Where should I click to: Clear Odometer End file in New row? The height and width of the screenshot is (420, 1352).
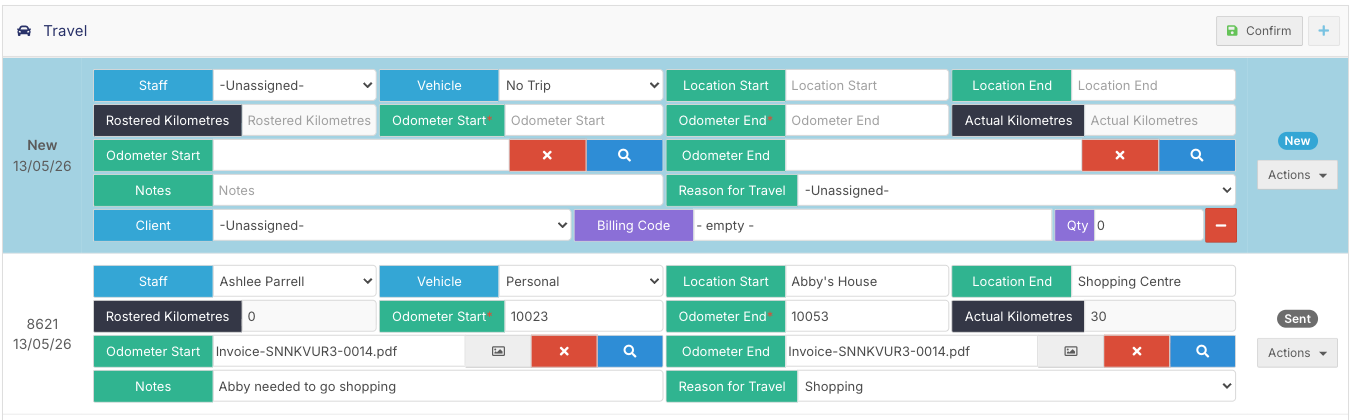tap(1120, 156)
